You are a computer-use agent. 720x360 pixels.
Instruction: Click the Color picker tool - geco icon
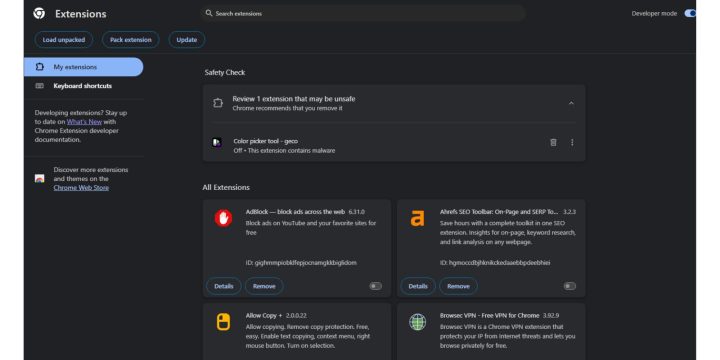point(217,142)
